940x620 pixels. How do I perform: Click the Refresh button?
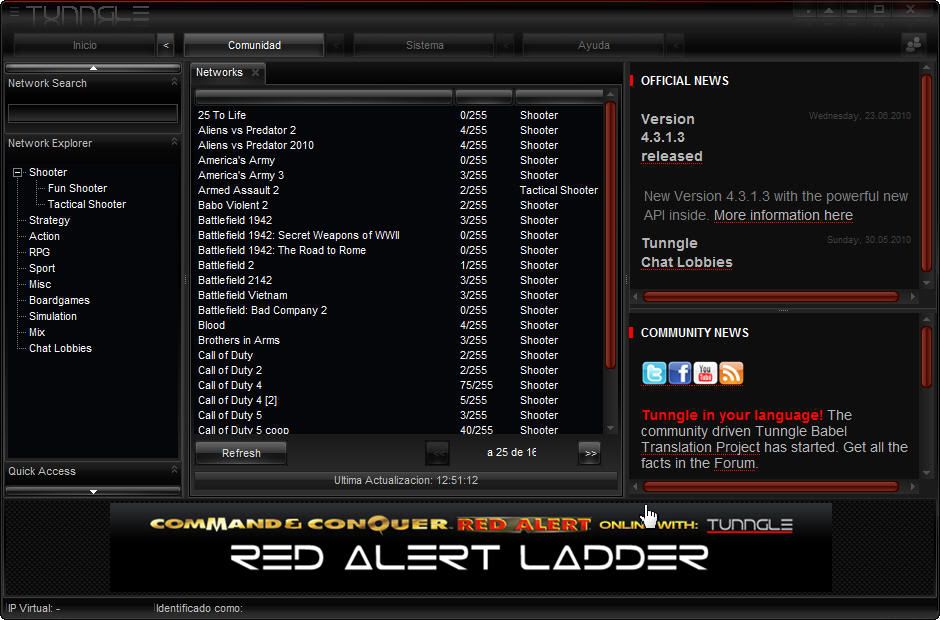[x=241, y=453]
